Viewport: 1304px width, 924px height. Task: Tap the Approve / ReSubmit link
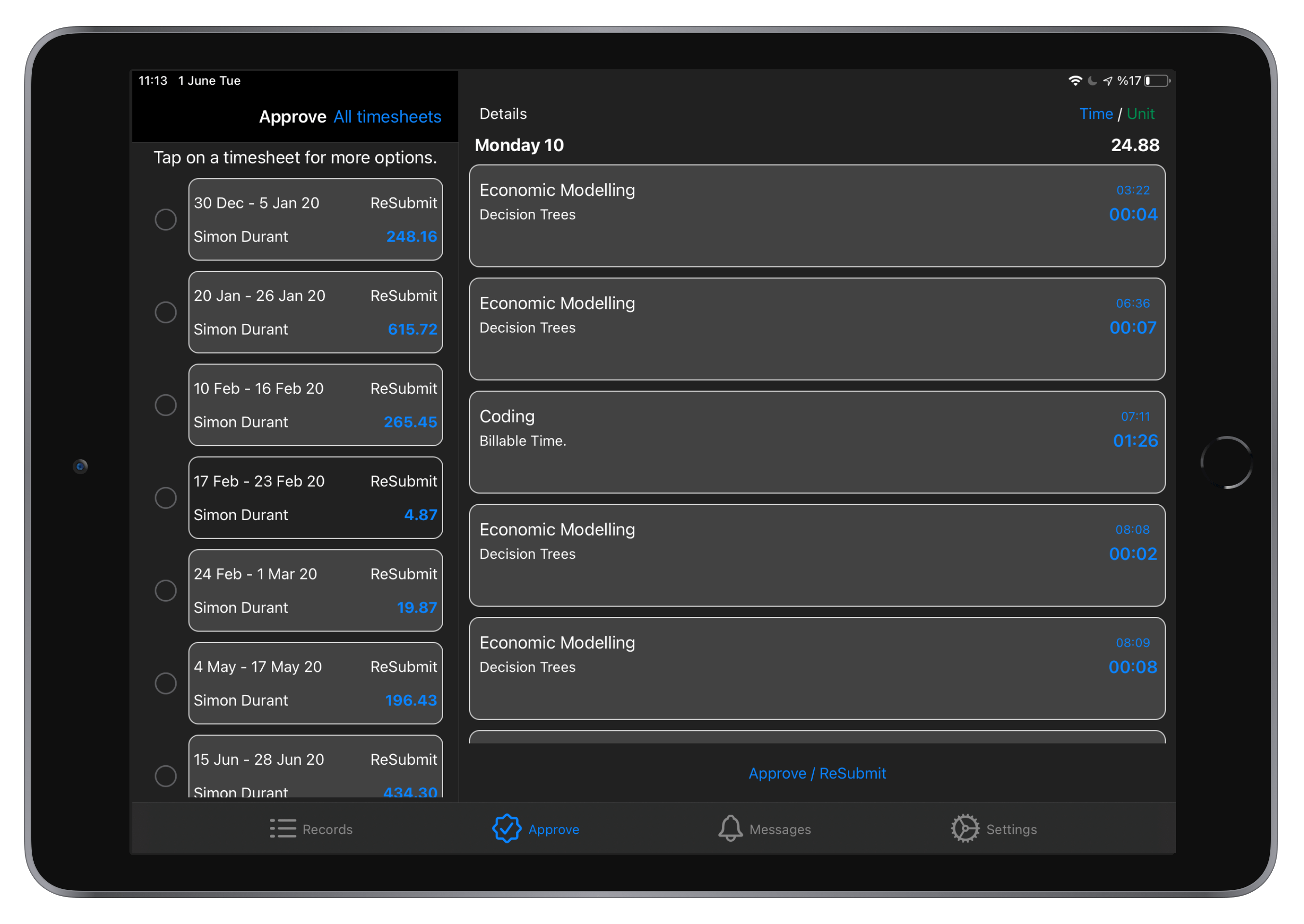[817, 773]
